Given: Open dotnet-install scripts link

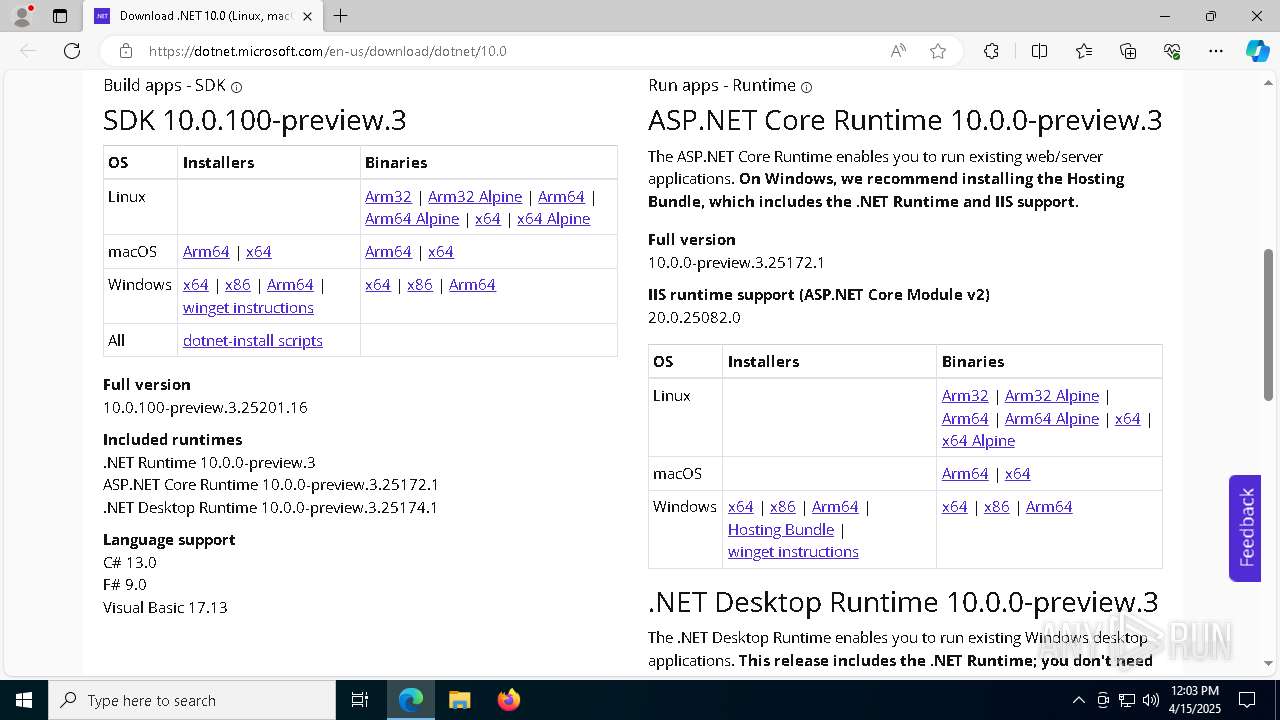Looking at the screenshot, I should pyautogui.click(x=252, y=340).
